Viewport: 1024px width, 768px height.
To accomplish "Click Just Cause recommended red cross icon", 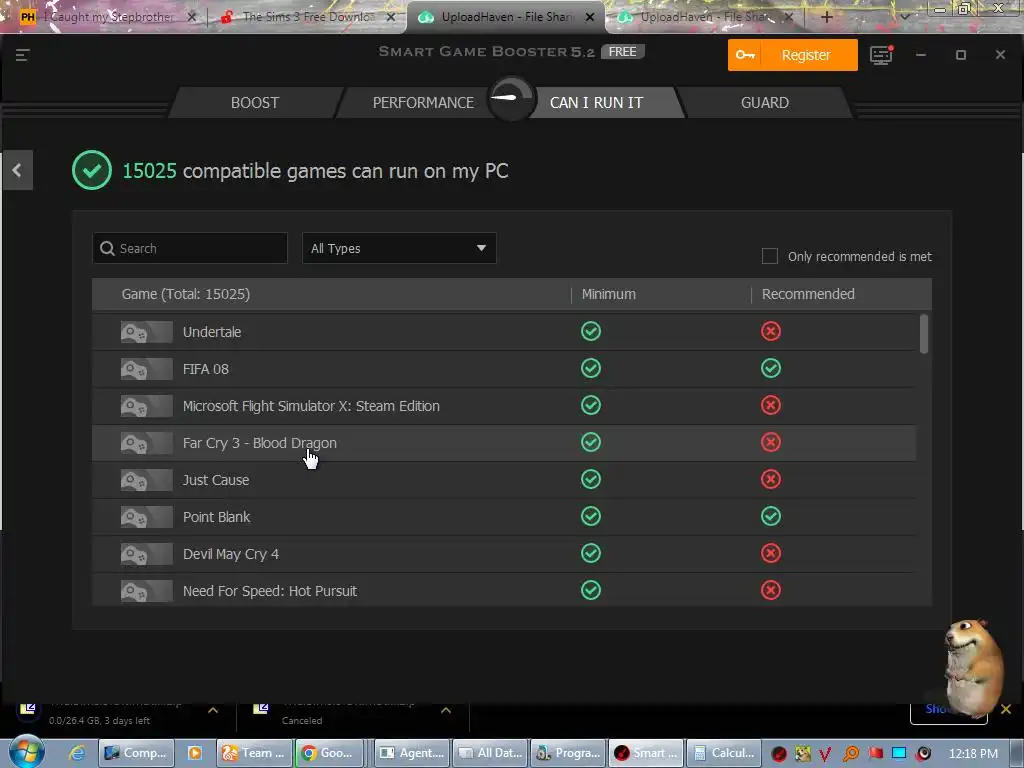I will (771, 479).
